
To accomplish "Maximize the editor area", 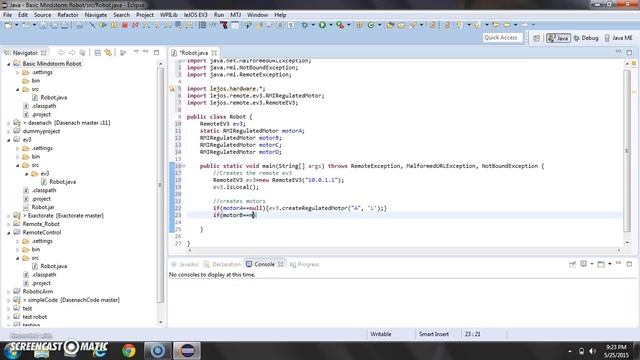I will coord(629,52).
